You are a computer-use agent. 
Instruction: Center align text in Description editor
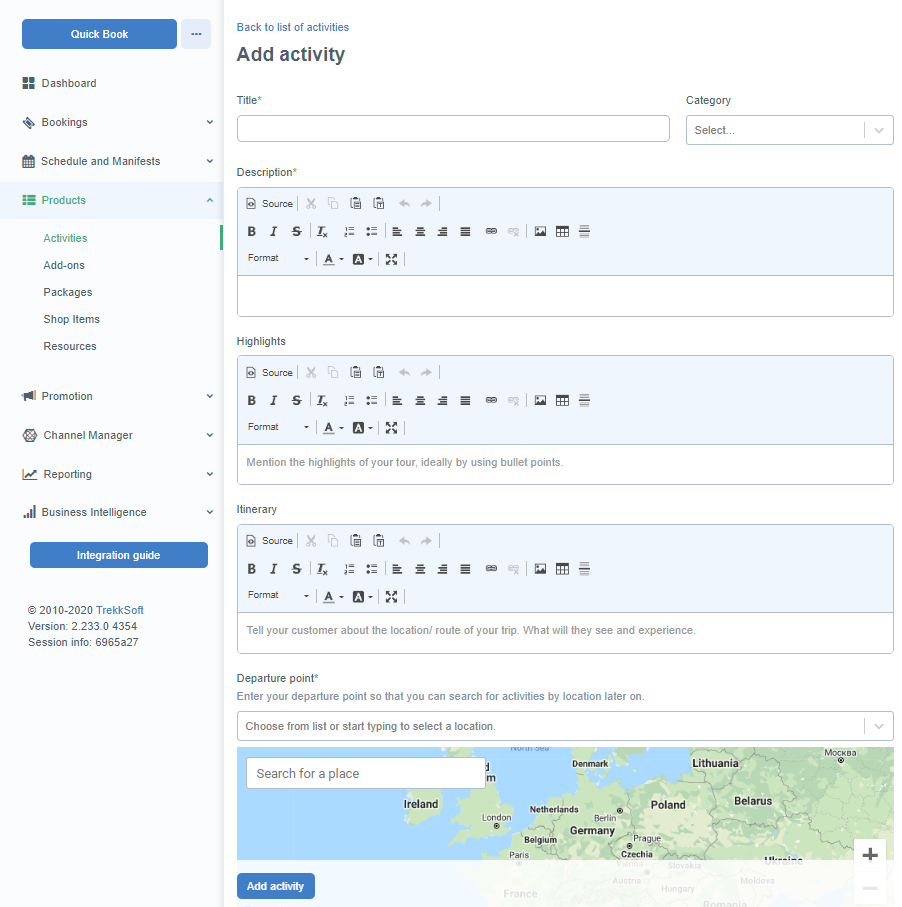coord(420,231)
